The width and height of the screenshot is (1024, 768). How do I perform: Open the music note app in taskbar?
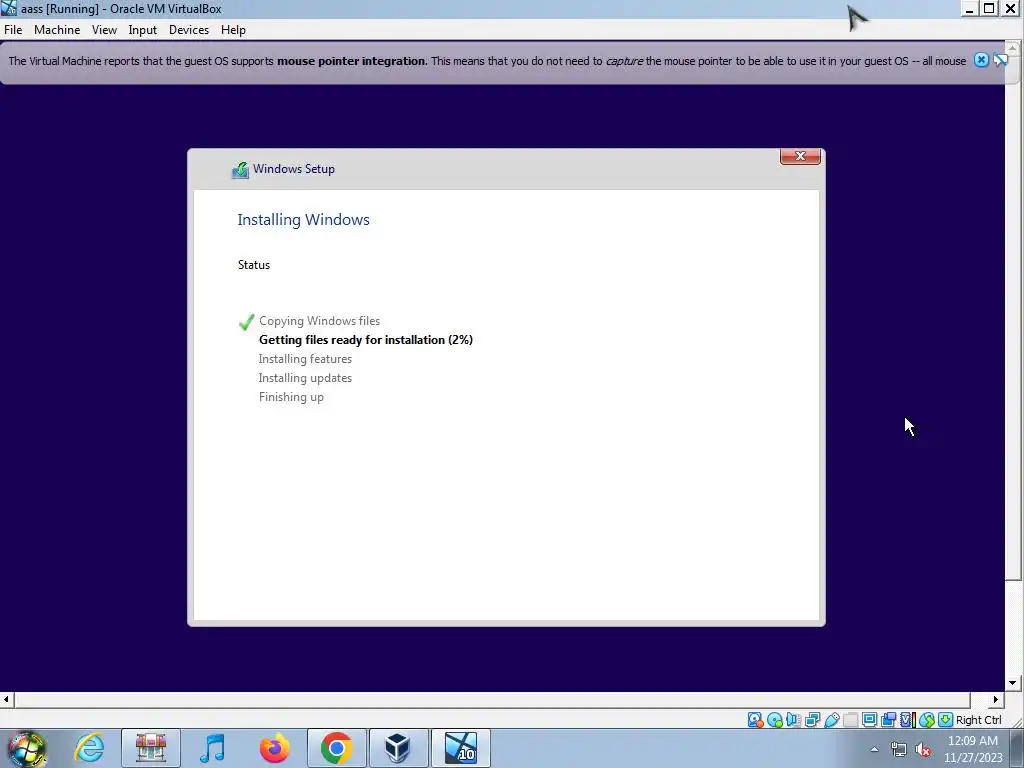(212, 748)
